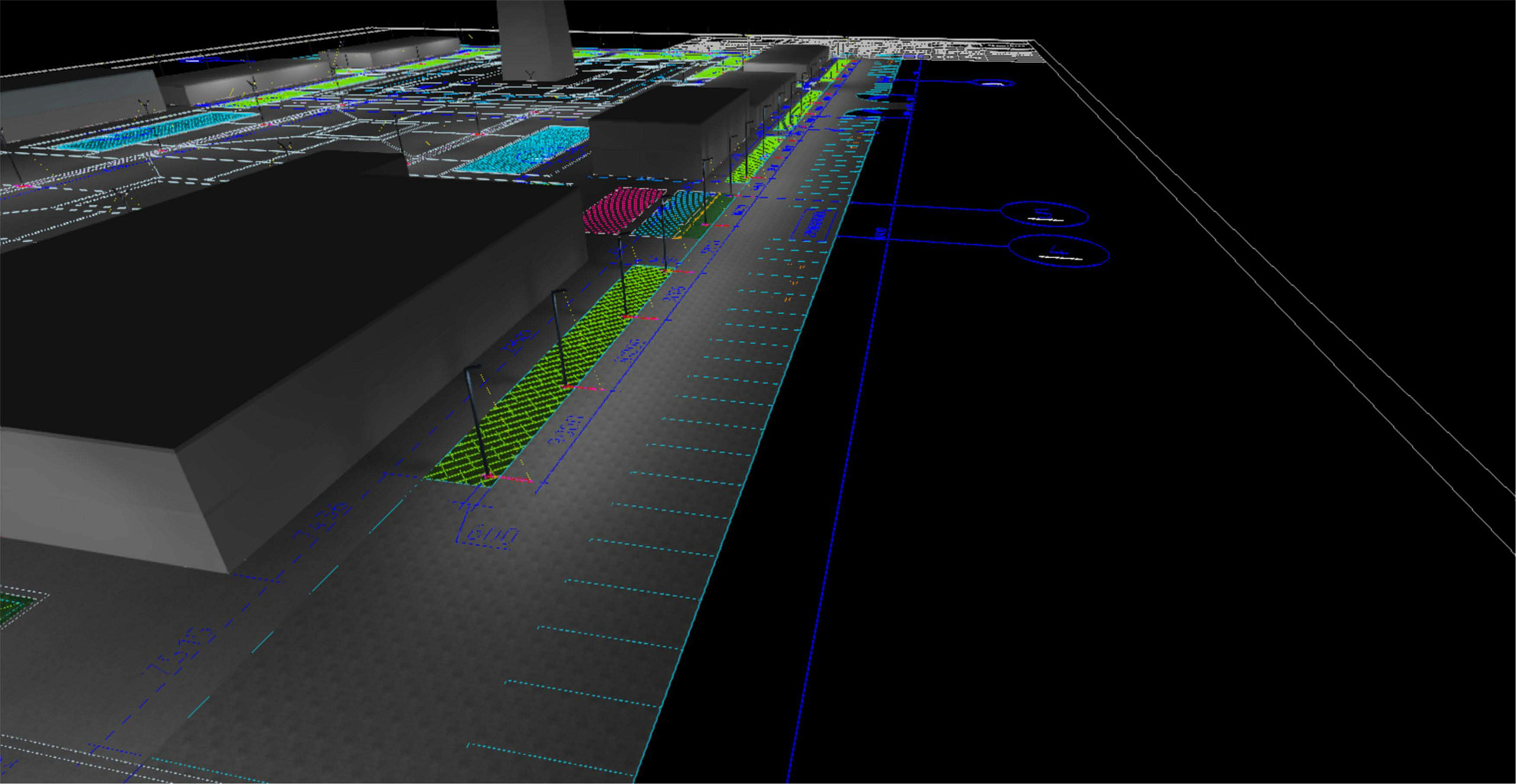Select the magenta hatched seating area
The width and height of the screenshot is (1516, 784).
pos(621,208)
